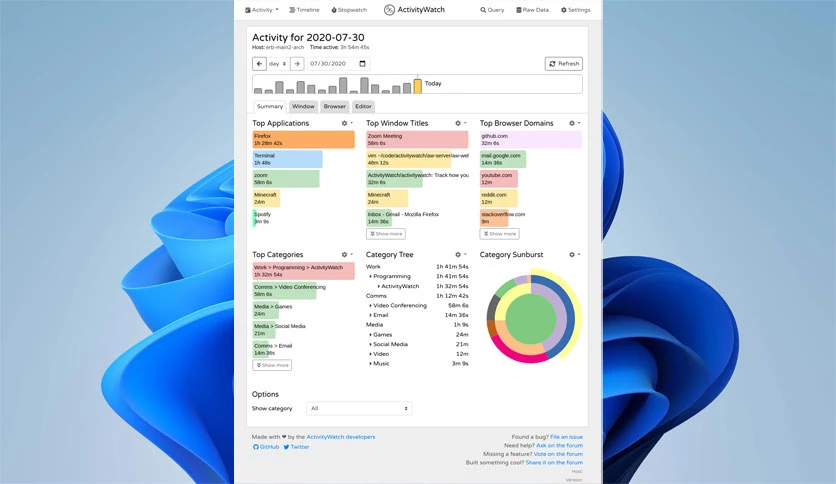The width and height of the screenshot is (836, 484).
Task: Open the Twitter footer link
Action: pyautogui.click(x=296, y=447)
